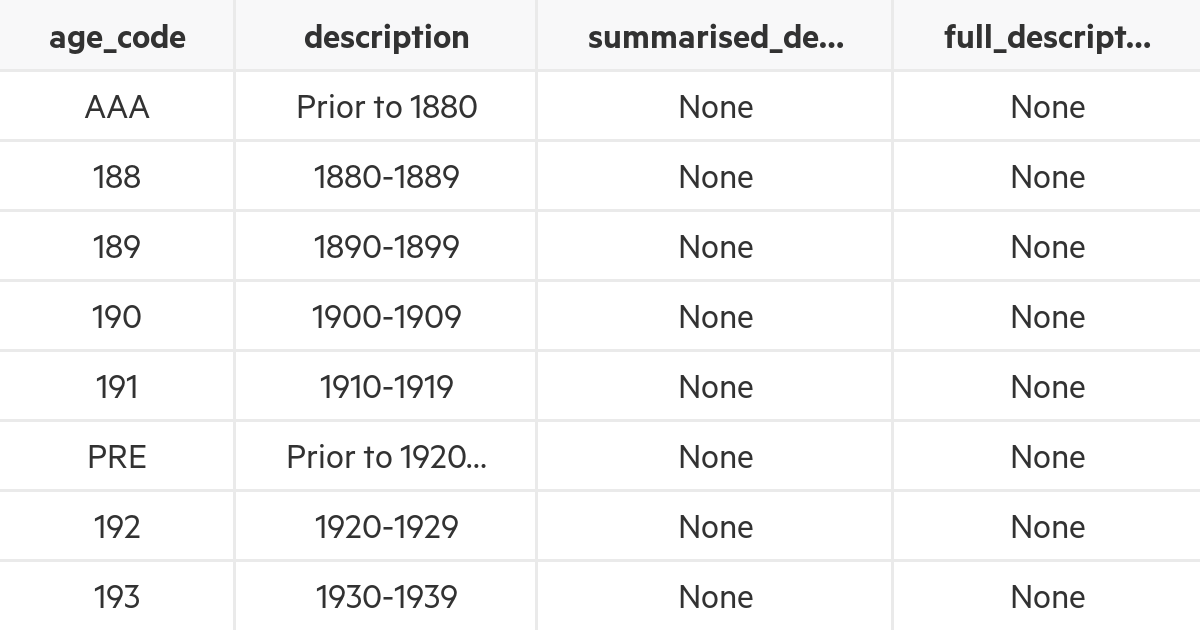Click the 'Prior to 1880' description cell
Screen dimensions: 1200x630
(x=386, y=107)
